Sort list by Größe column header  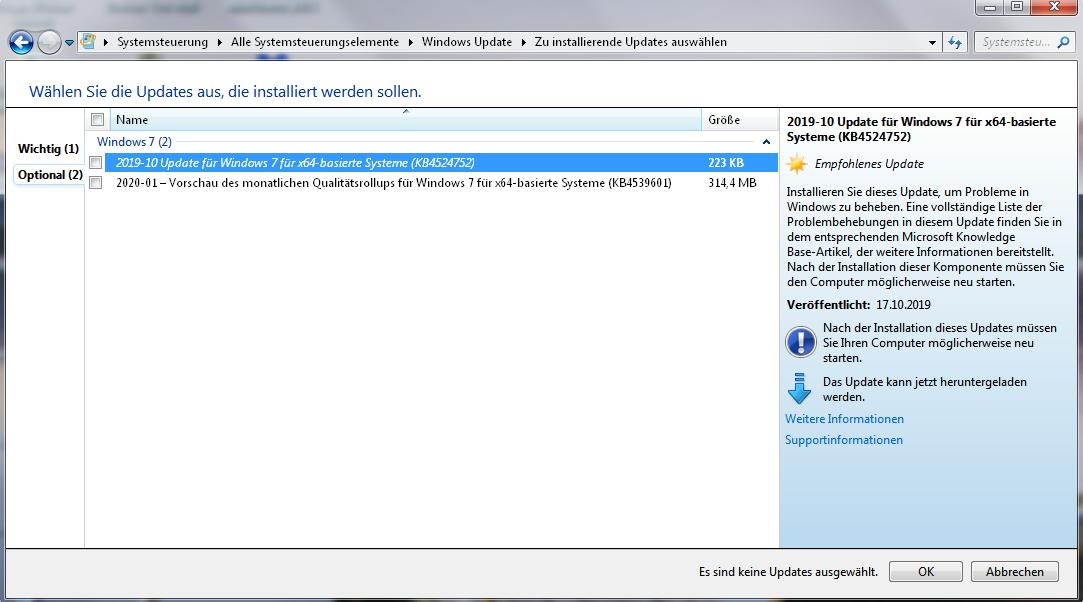click(x=739, y=119)
